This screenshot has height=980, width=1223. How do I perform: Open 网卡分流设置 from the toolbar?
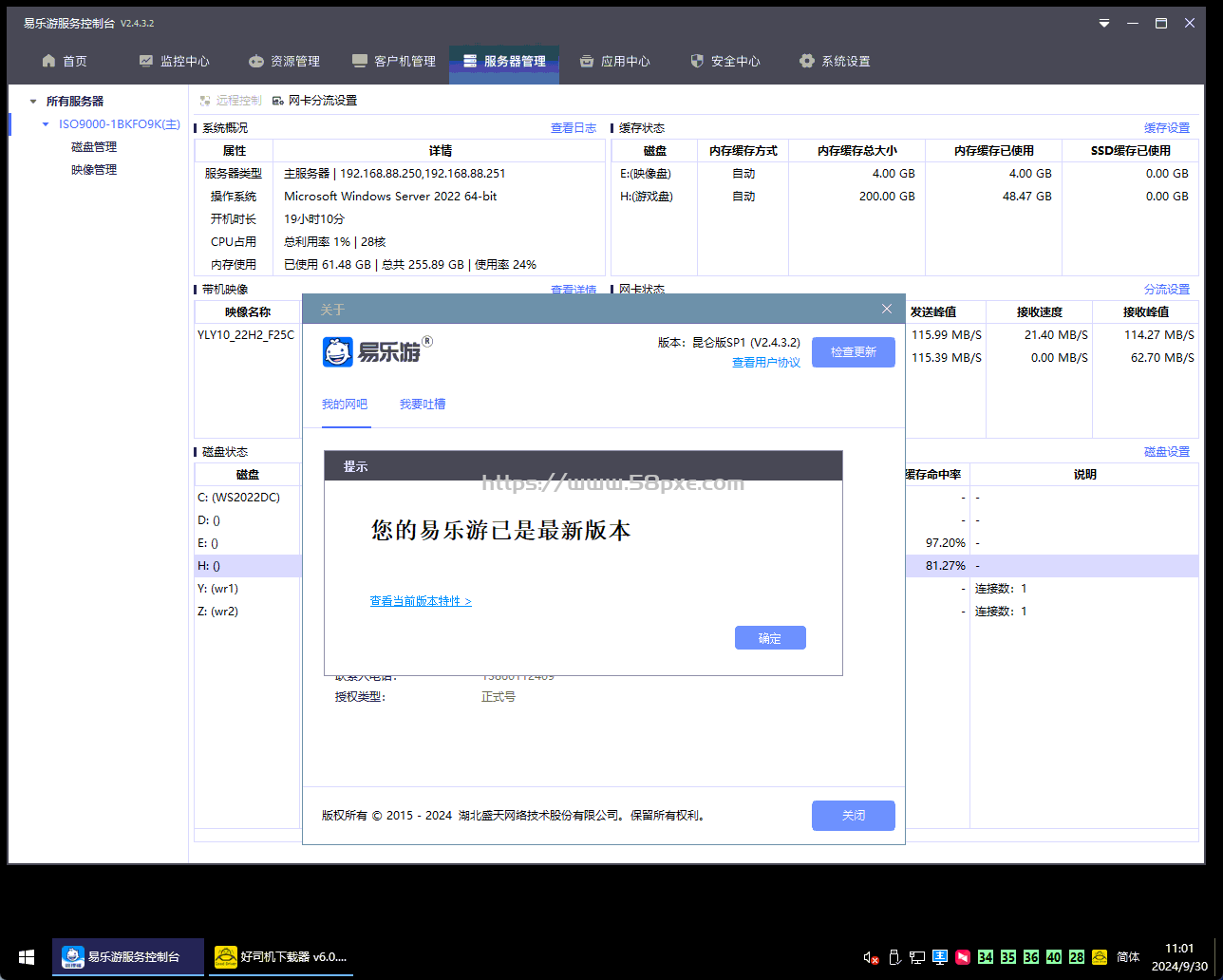pyautogui.click(x=314, y=101)
